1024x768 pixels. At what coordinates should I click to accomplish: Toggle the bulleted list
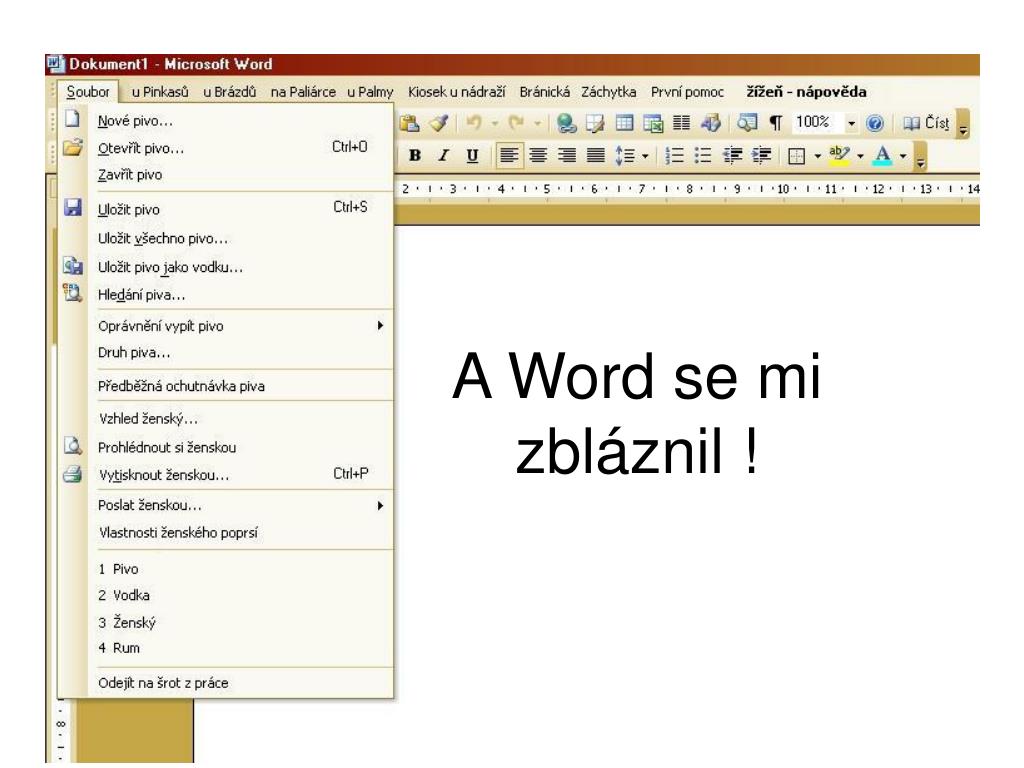[703, 155]
